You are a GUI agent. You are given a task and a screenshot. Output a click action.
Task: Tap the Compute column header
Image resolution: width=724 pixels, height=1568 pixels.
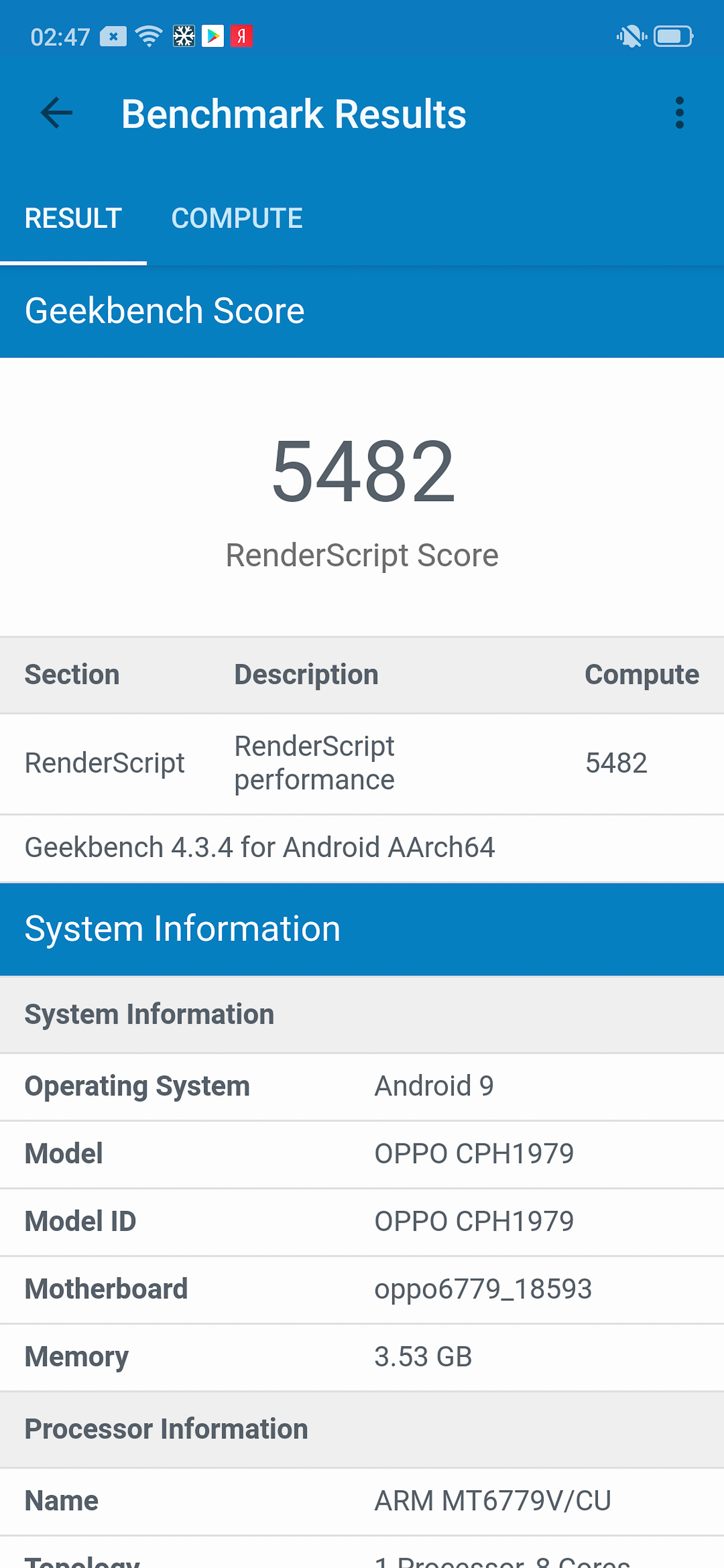coord(642,675)
